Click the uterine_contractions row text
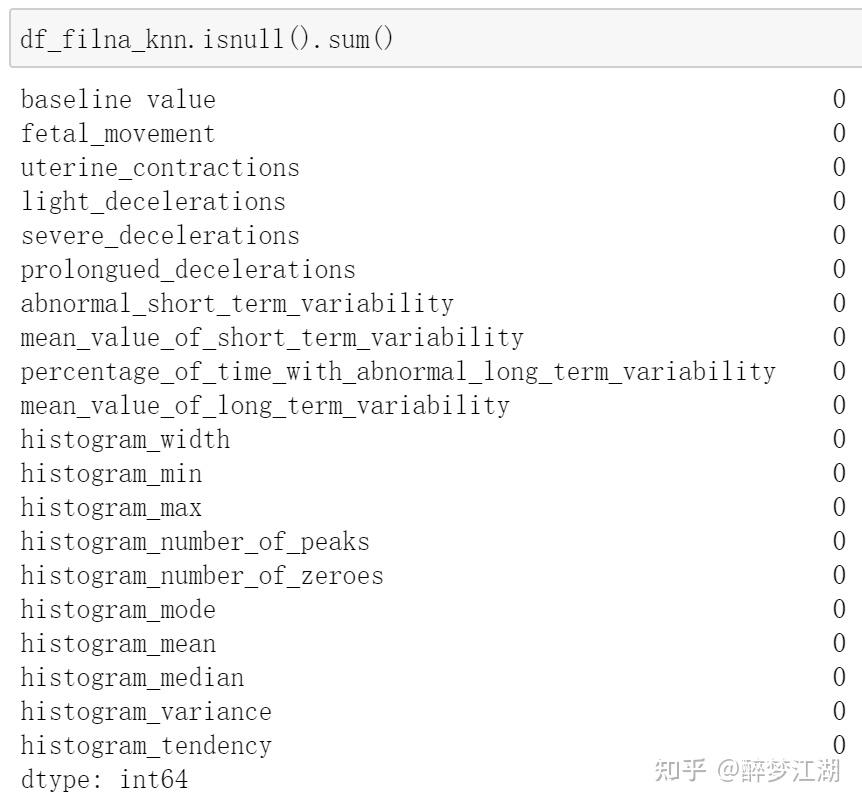Viewport: 862px width, 805px height. point(160,168)
